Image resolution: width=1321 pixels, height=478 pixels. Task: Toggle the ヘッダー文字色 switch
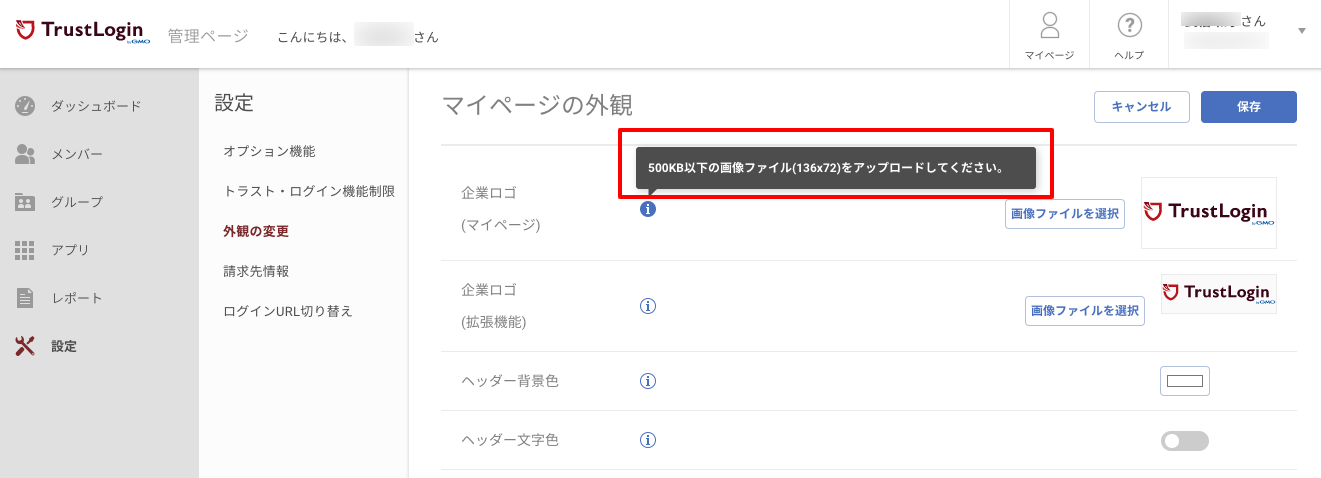(1185, 441)
